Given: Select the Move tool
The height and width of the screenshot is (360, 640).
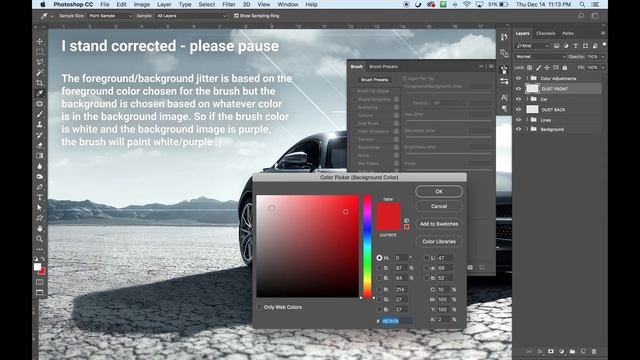Looking at the screenshot, I should (40, 41).
